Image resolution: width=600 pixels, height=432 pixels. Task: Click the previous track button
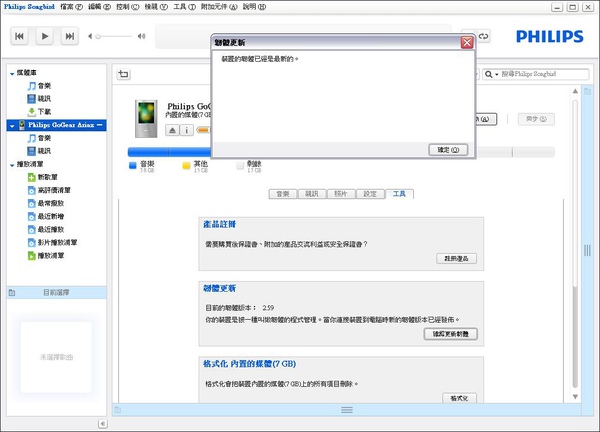(x=19, y=36)
